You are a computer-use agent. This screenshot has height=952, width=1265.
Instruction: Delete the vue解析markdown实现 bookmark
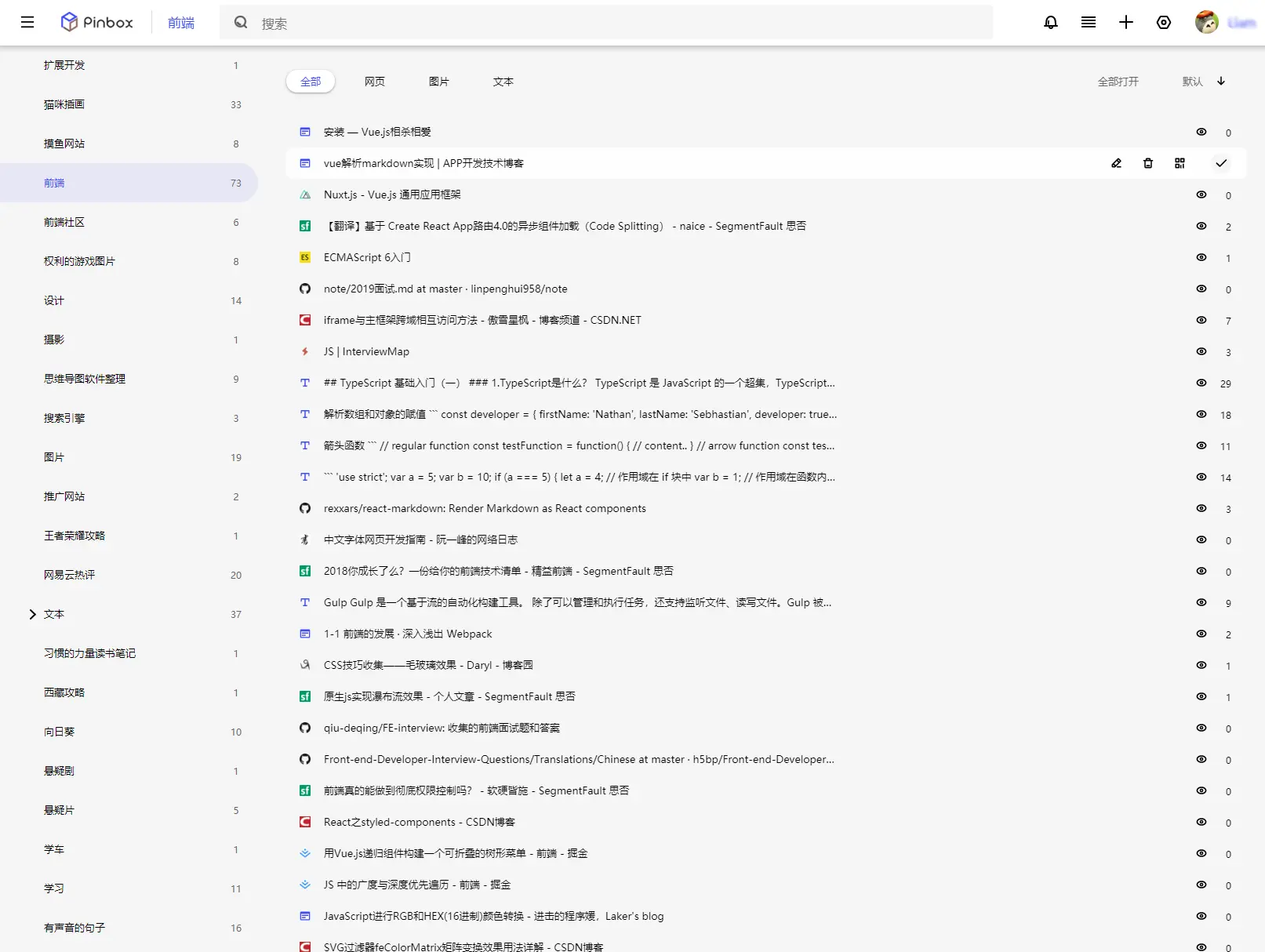click(x=1148, y=163)
